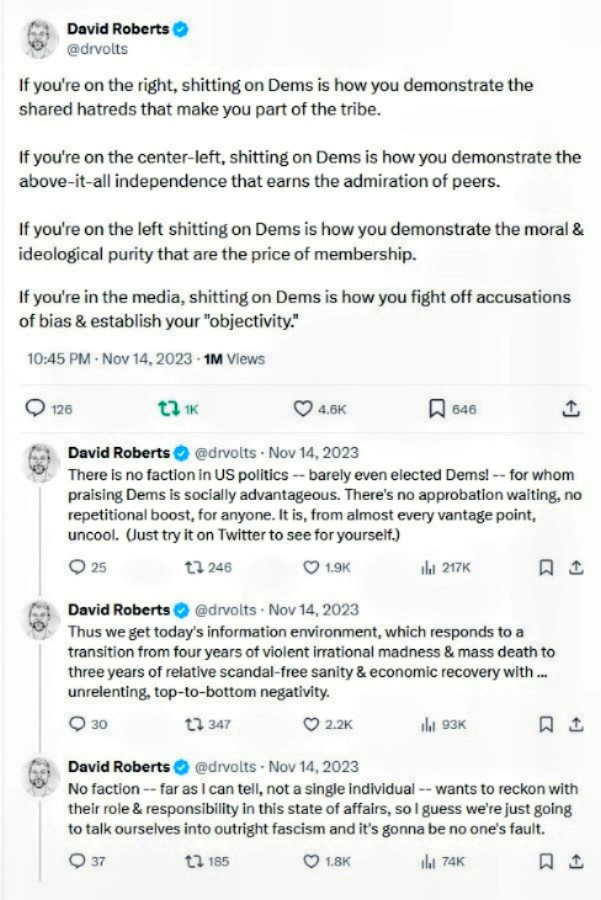601x900 pixels.
Task: Share the main tweet via share icon
Action: pyautogui.click(x=571, y=409)
